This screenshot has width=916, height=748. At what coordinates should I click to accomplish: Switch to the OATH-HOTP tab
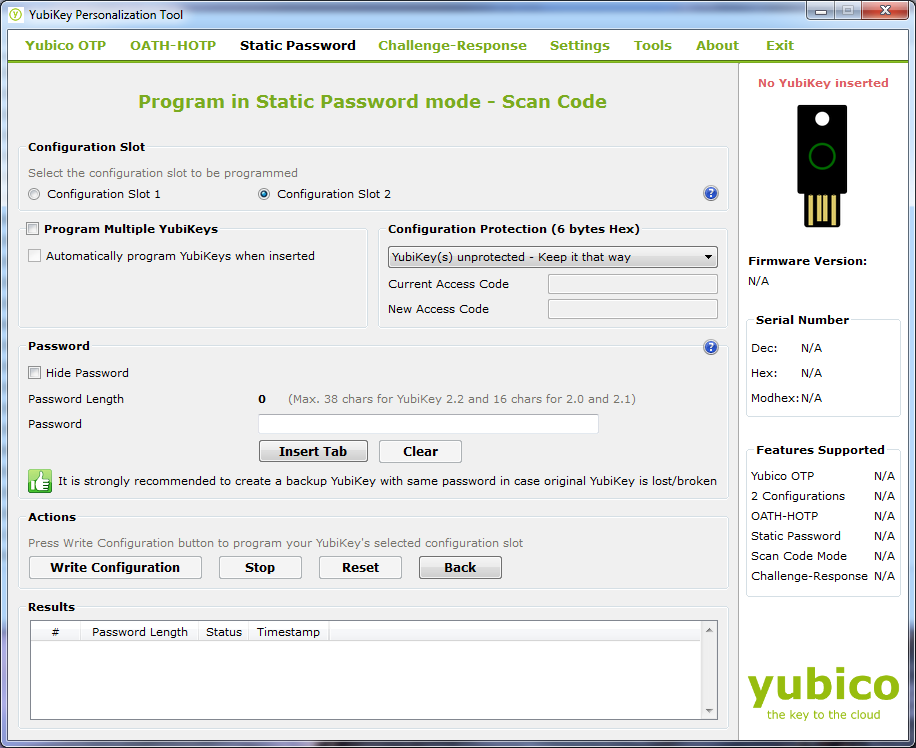click(173, 46)
